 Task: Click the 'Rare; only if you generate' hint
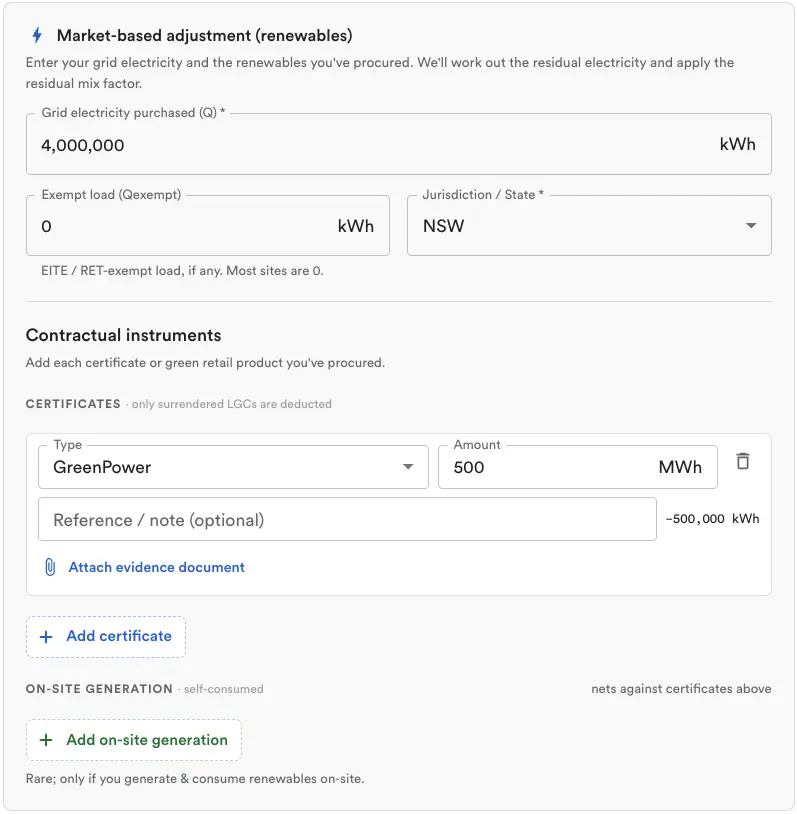[195, 779]
